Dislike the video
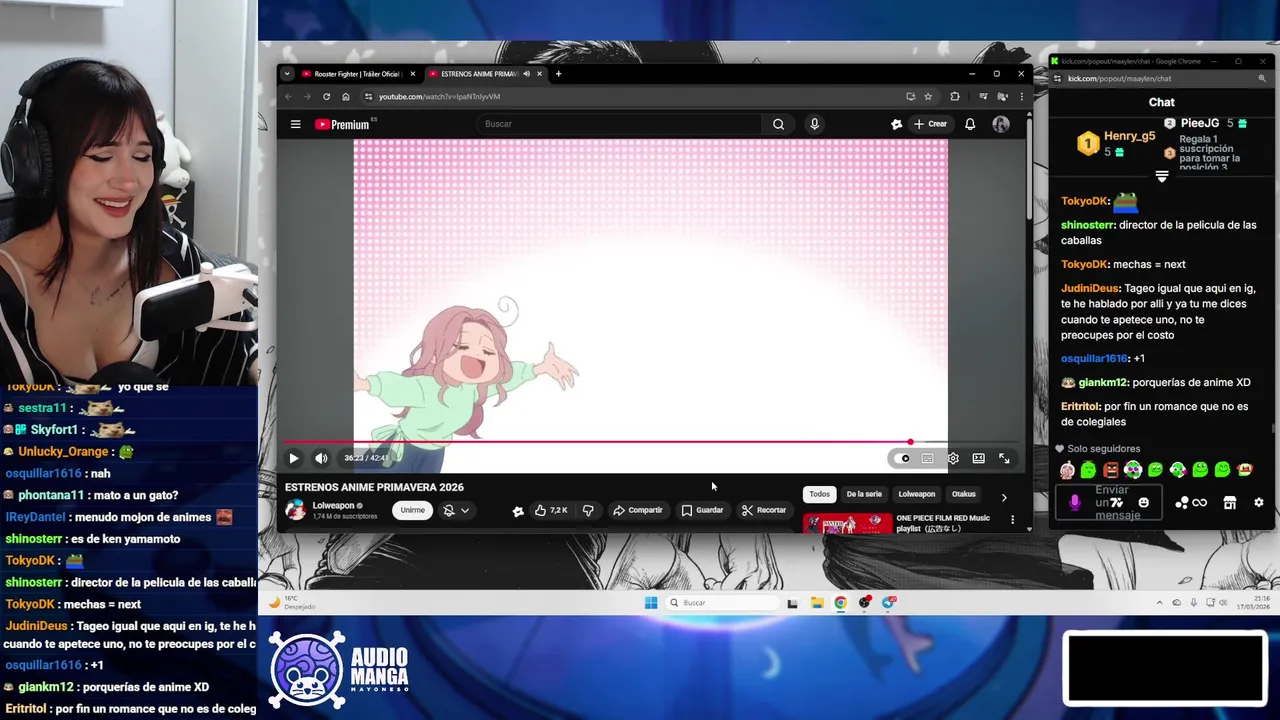Image resolution: width=1280 pixels, height=720 pixels. pyautogui.click(x=588, y=510)
